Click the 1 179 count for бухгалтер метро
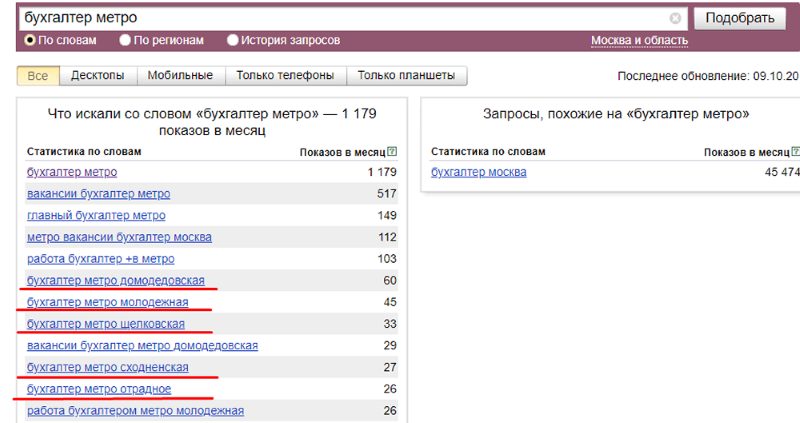Screen dimensions: 800x423 tap(382, 172)
